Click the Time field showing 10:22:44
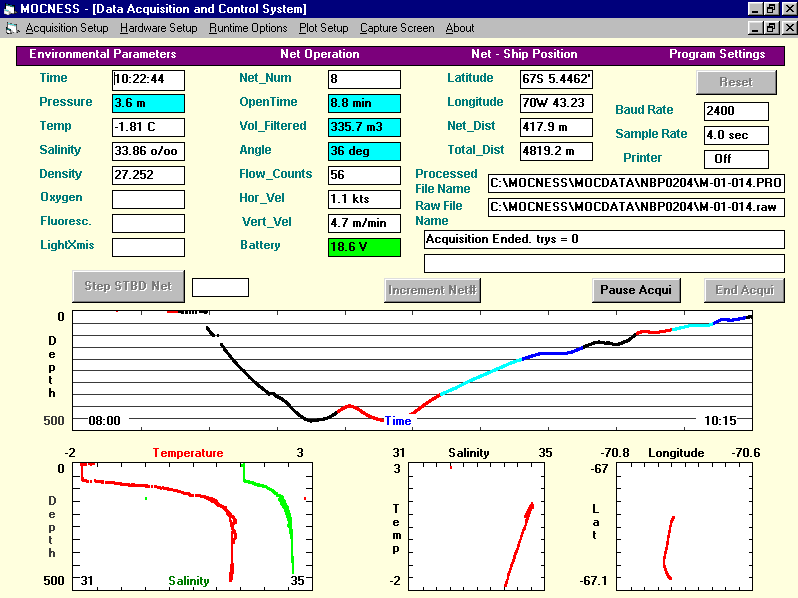 pyautogui.click(x=148, y=79)
